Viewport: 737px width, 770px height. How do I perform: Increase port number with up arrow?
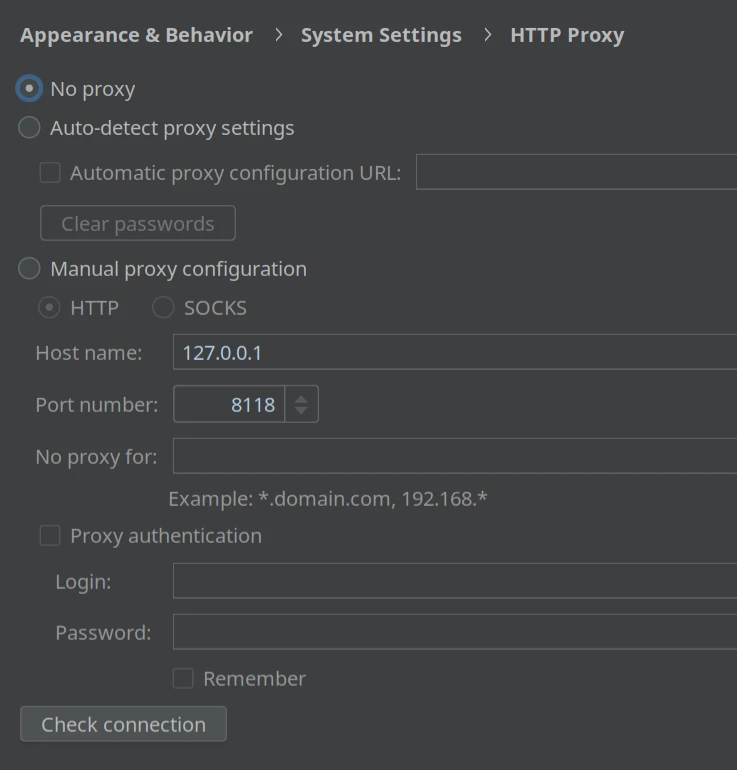(301, 399)
